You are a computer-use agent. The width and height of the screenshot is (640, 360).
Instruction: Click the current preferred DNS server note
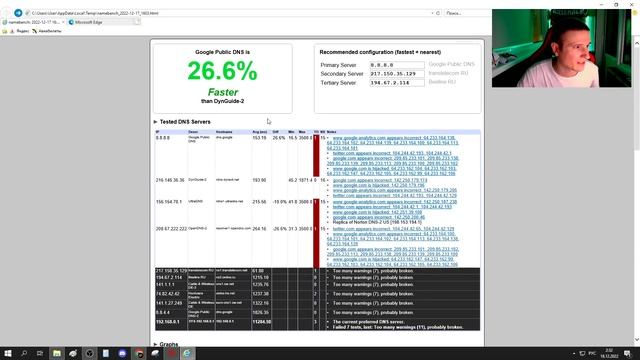click(368, 322)
